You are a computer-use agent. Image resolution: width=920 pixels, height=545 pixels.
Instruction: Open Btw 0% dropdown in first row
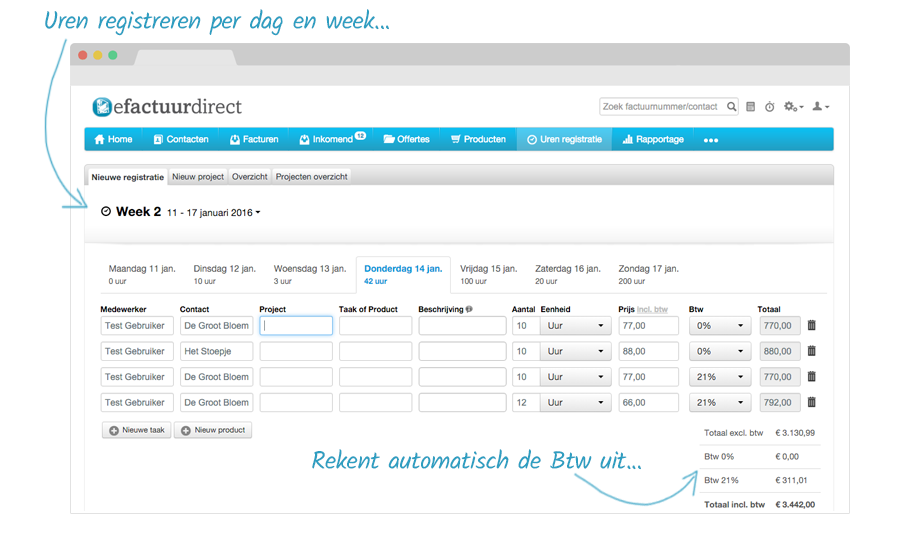[x=720, y=326]
